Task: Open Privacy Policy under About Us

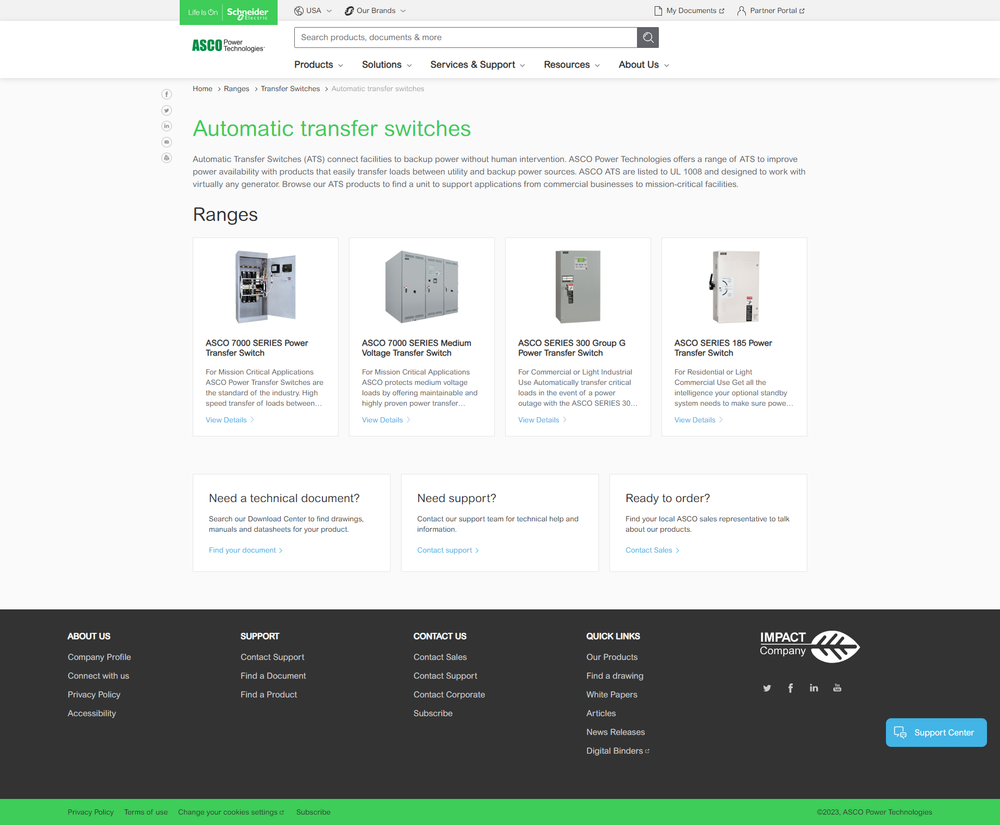Action: (94, 694)
